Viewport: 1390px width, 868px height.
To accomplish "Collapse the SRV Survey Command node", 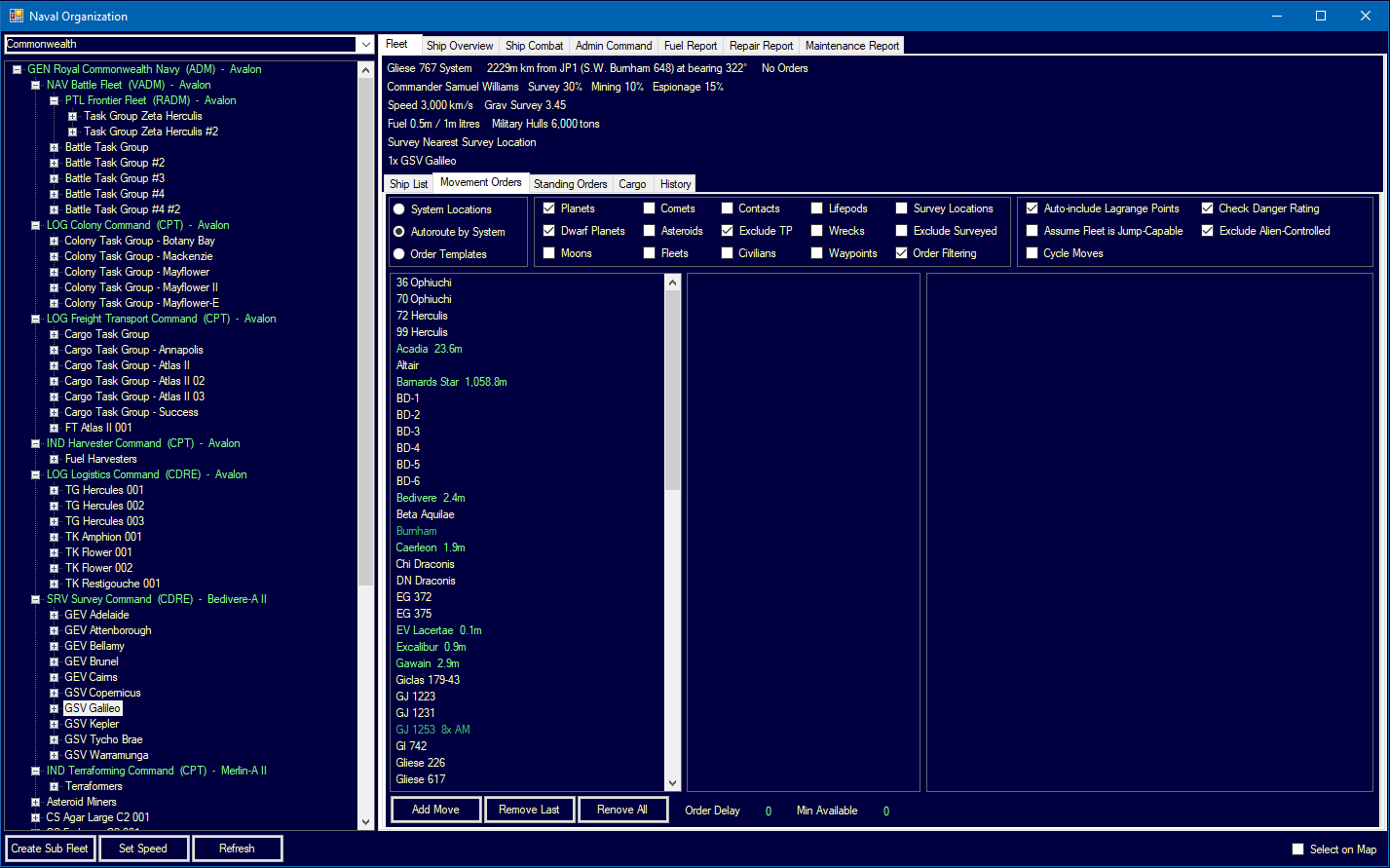I will click(x=36, y=600).
